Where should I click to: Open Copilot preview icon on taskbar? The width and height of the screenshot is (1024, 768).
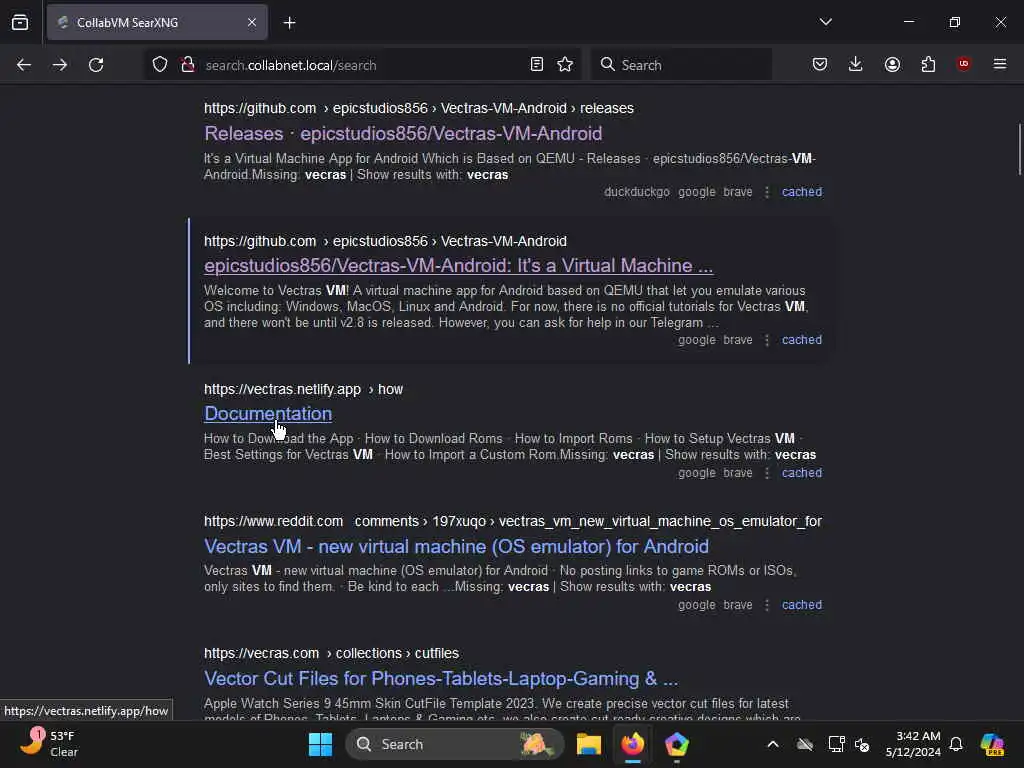click(992, 744)
